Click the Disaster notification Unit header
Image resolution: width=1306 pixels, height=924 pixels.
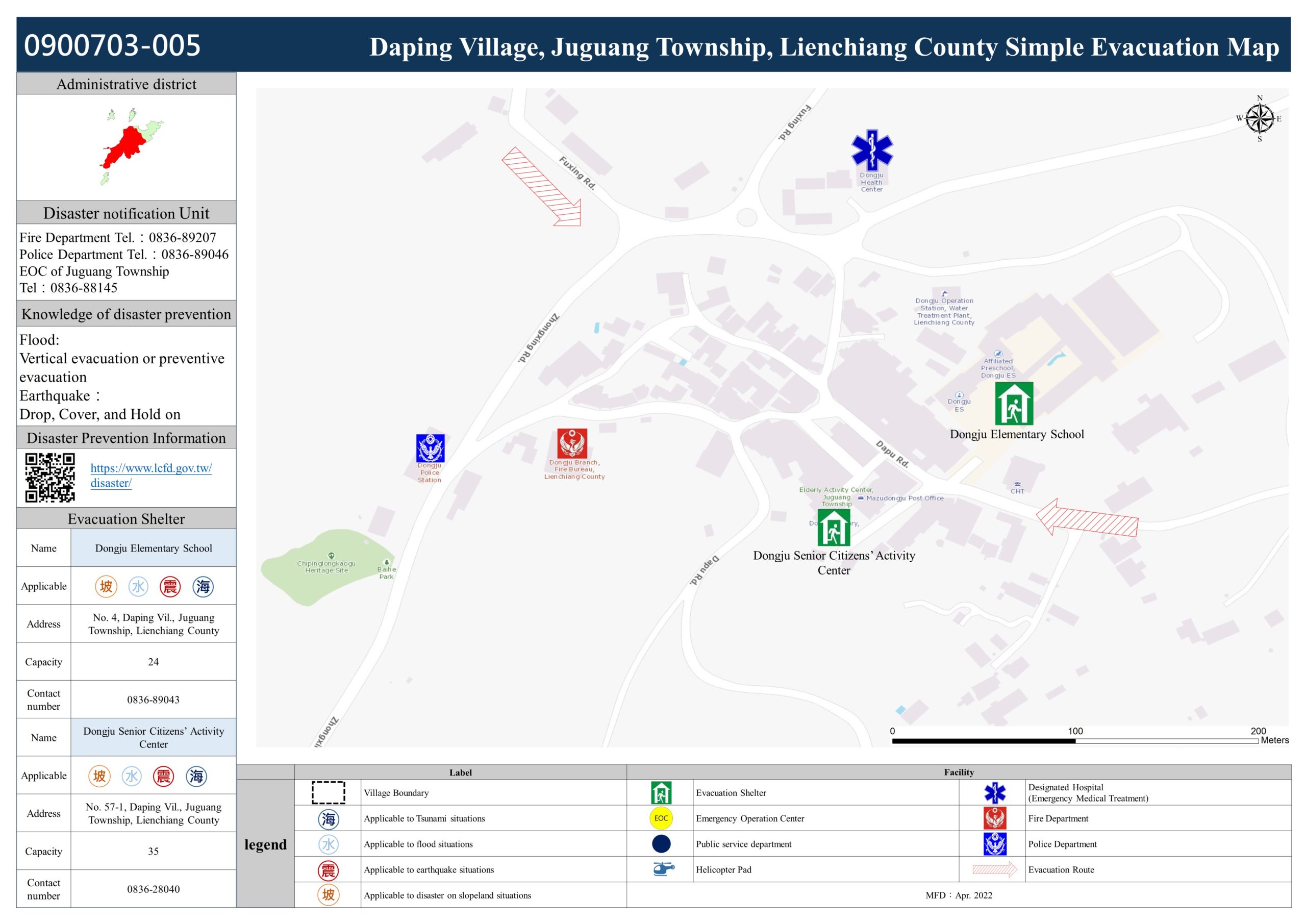pyautogui.click(x=127, y=213)
